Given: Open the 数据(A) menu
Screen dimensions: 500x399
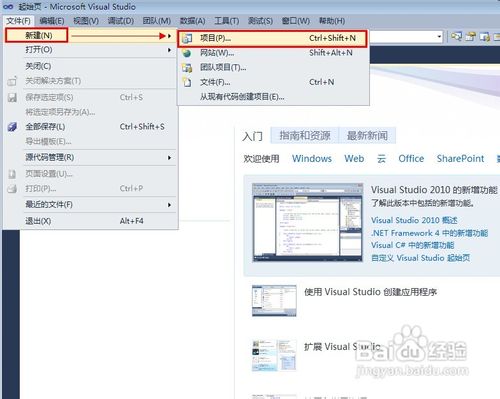Looking at the screenshot, I should [x=192, y=21].
